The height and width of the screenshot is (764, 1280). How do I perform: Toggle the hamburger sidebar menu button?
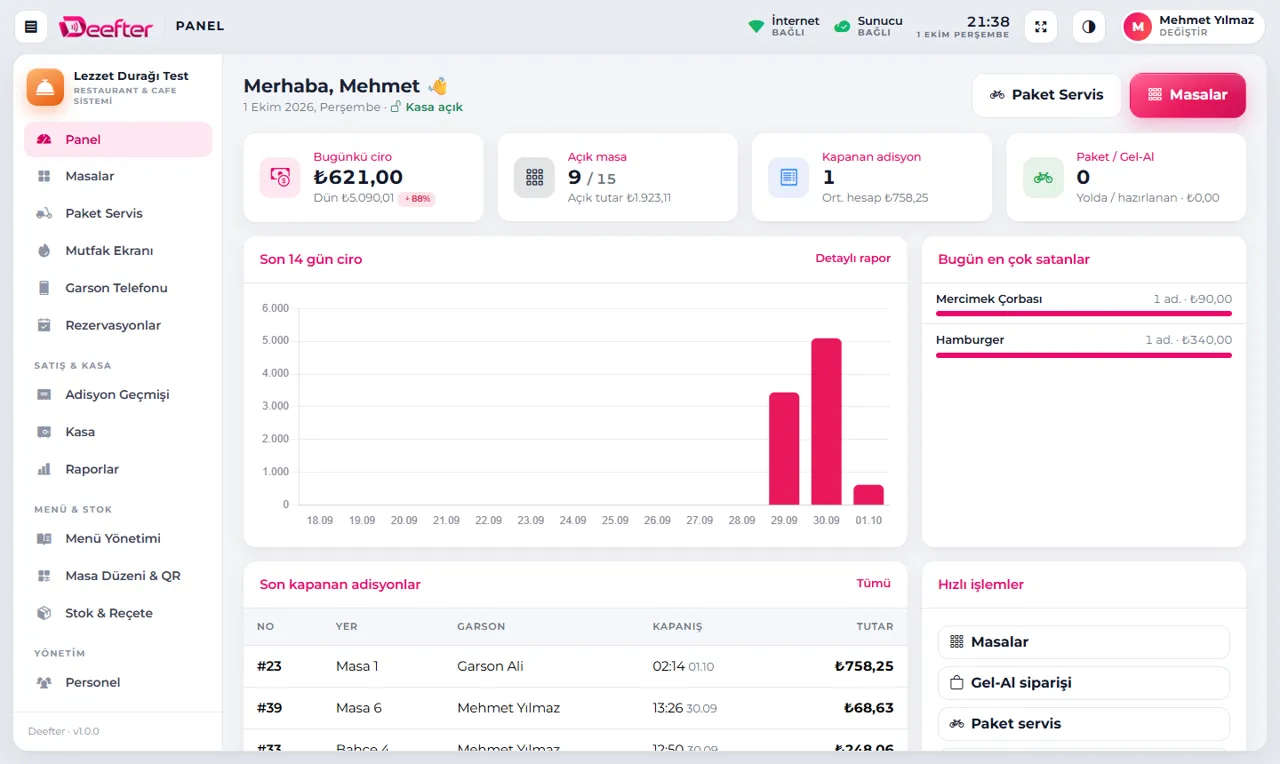(x=31, y=27)
